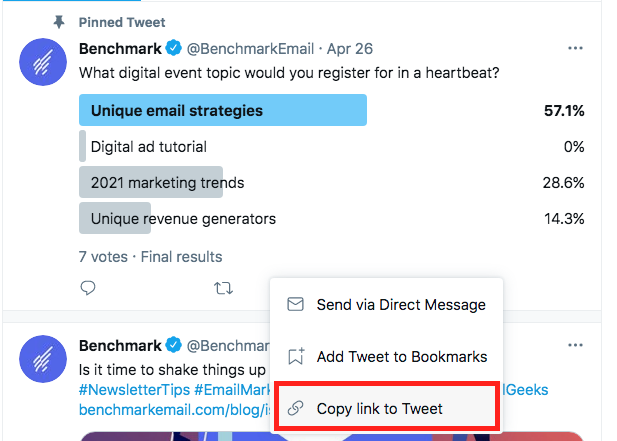Select Copy link to Tweet
The width and height of the screenshot is (617, 441).
pyautogui.click(x=379, y=408)
